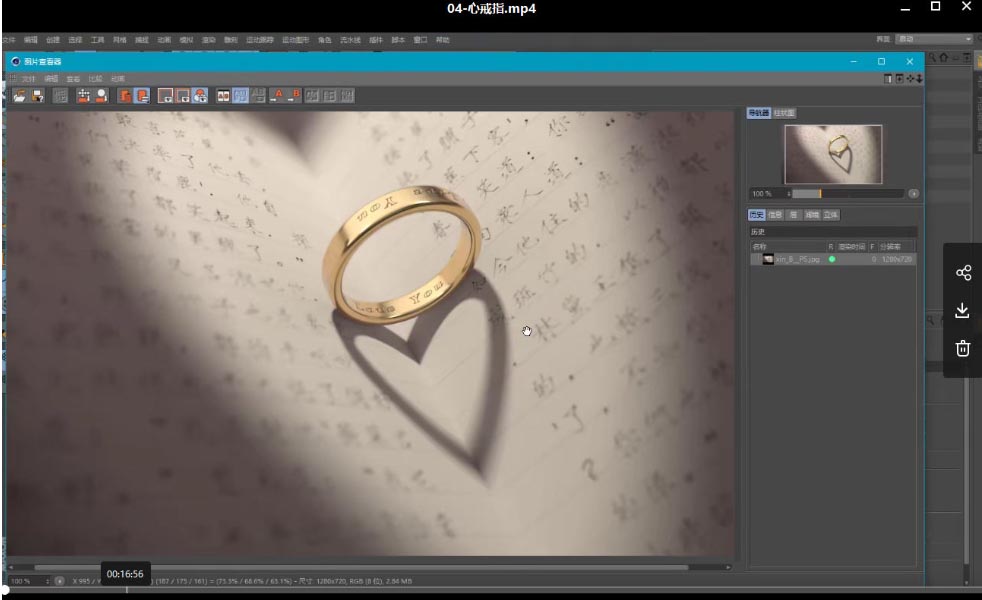Click the middle greyed-out icon after Set B
Screen dimensions: 982x600
pyautogui.click(x=330, y=96)
